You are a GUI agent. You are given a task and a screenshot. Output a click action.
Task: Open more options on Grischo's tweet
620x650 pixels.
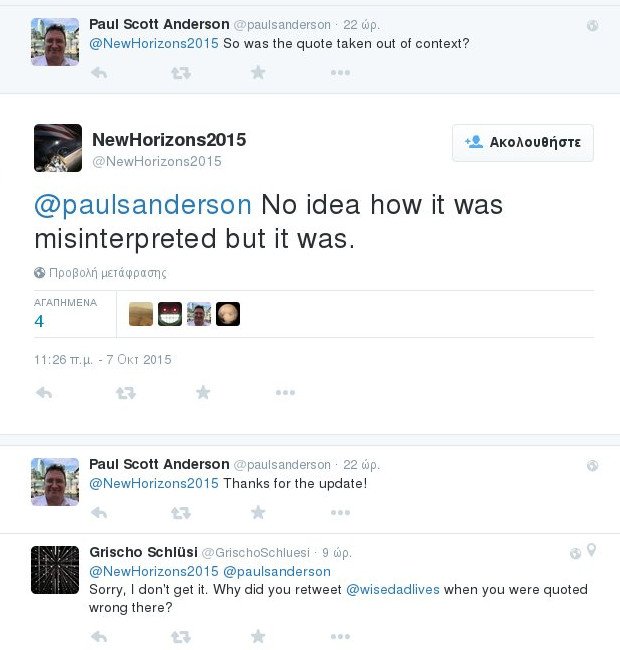[x=340, y=636]
